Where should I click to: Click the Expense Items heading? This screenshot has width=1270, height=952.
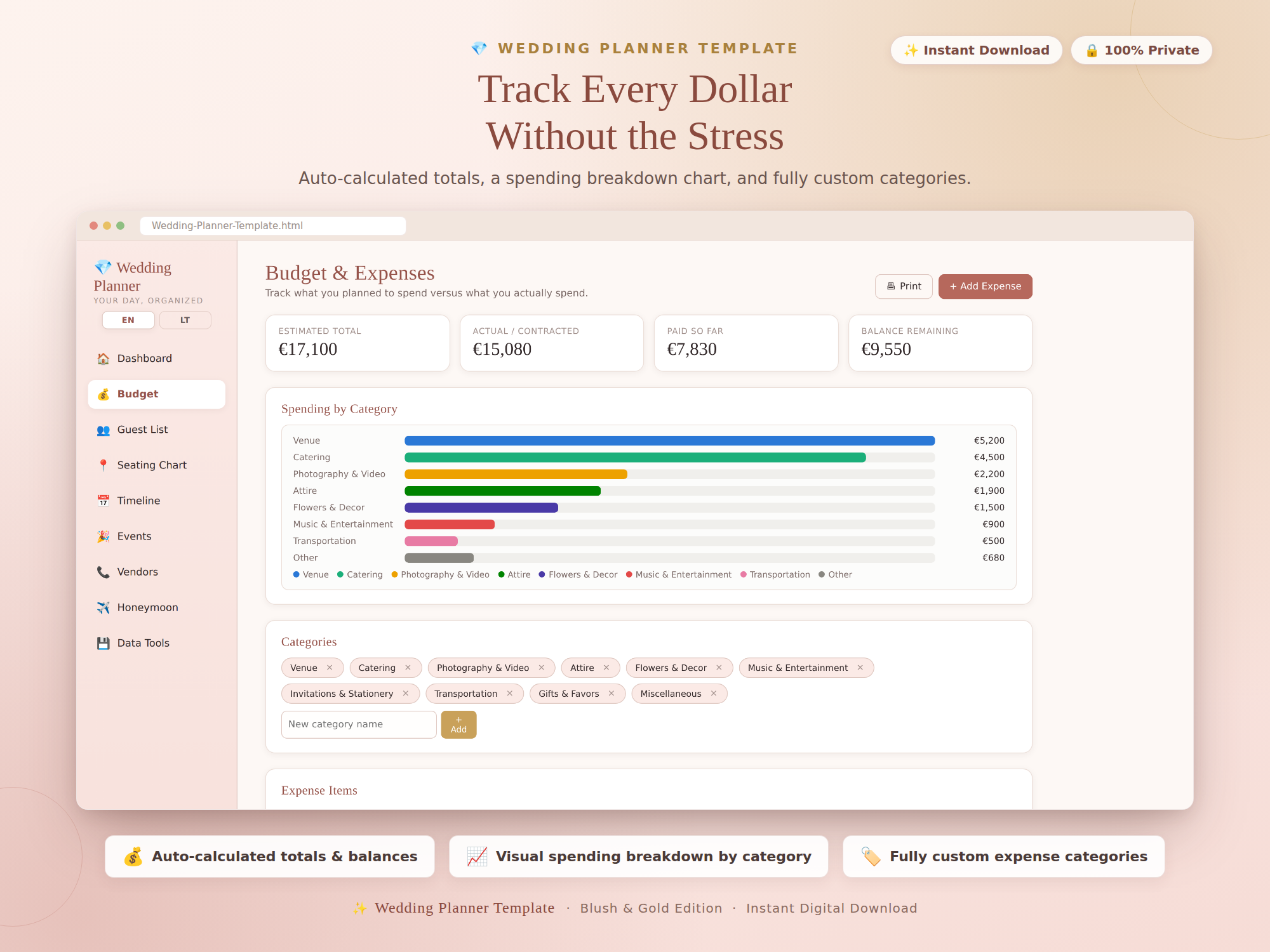tap(319, 790)
